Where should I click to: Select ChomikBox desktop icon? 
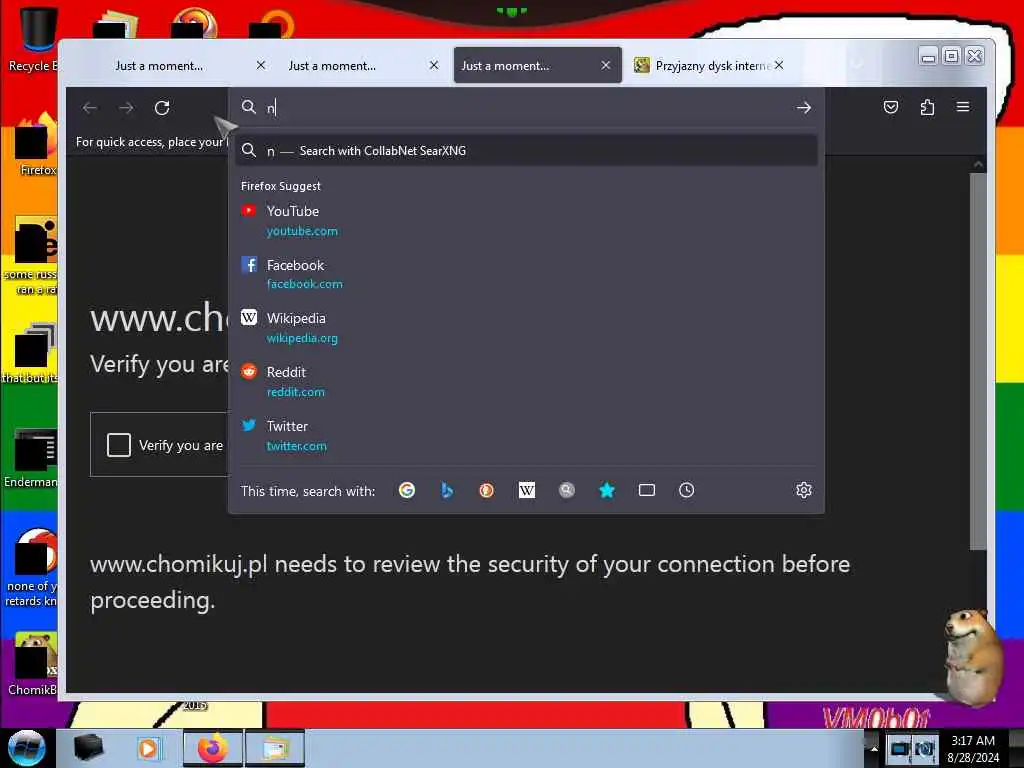(x=34, y=664)
